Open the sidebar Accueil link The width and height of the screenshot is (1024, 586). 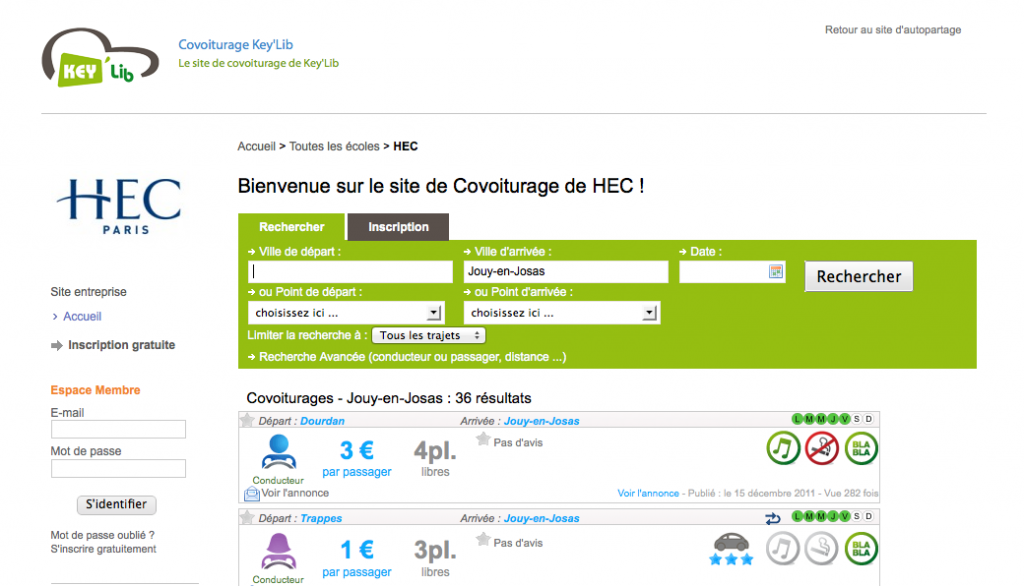82,316
